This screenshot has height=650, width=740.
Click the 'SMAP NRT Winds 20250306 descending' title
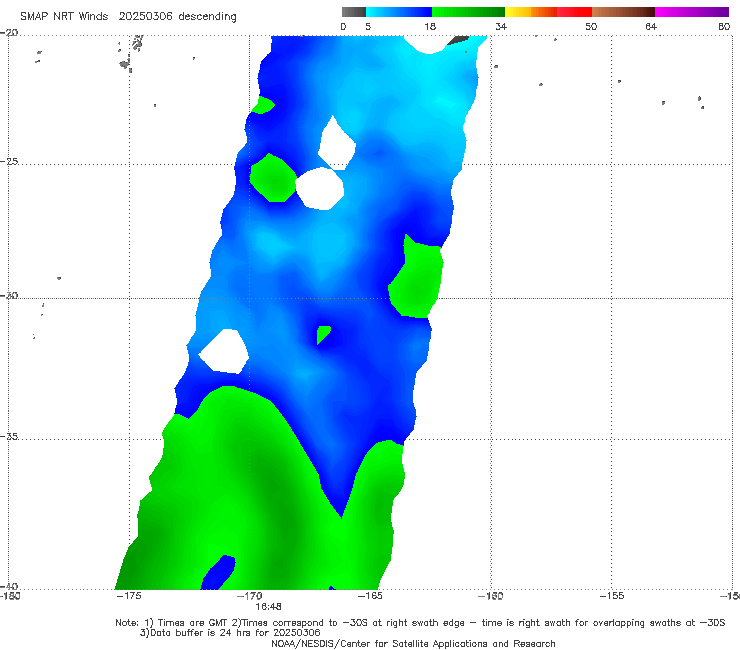click(x=128, y=17)
